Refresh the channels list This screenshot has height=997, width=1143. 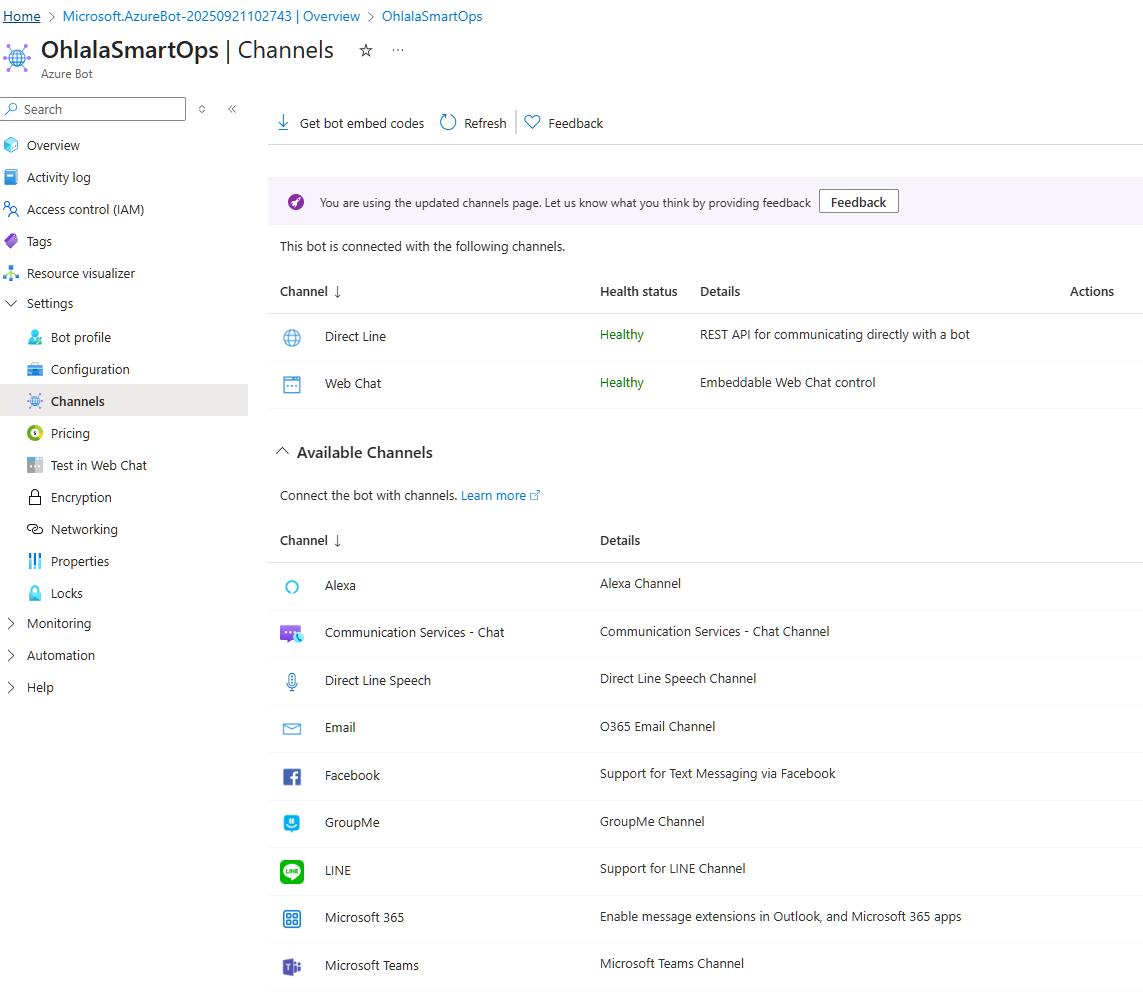tap(474, 123)
